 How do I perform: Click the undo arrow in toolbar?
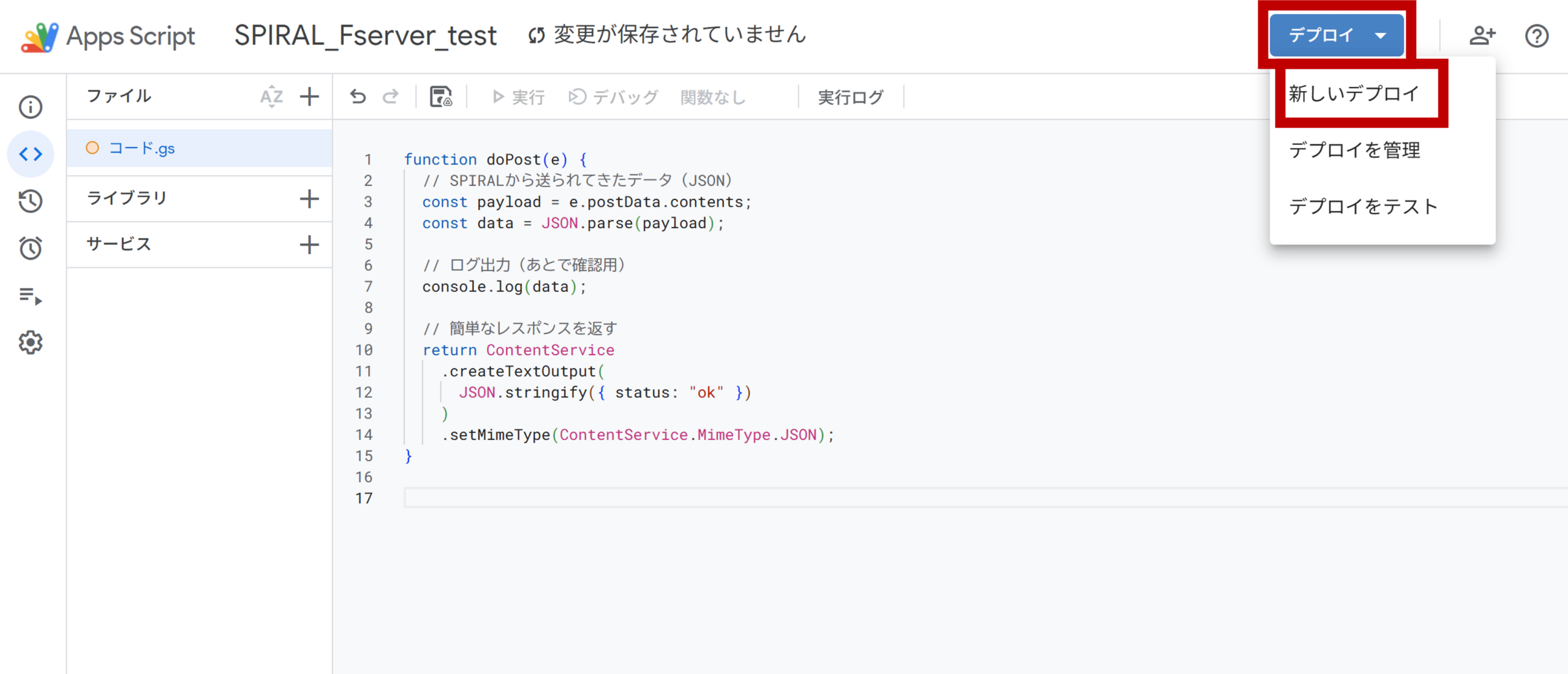[358, 97]
